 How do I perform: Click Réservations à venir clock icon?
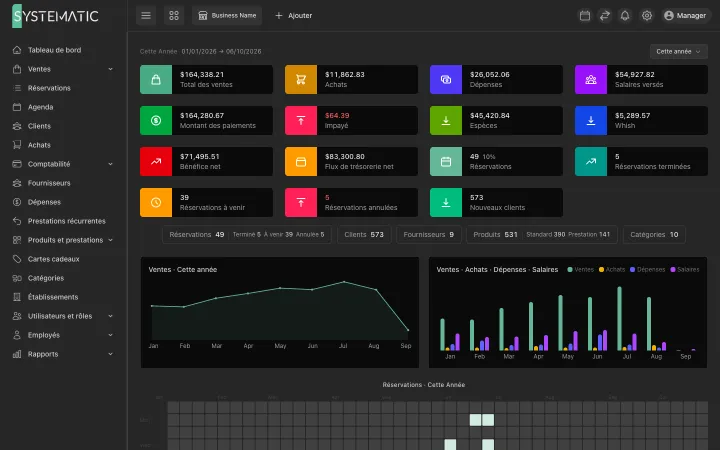click(156, 202)
